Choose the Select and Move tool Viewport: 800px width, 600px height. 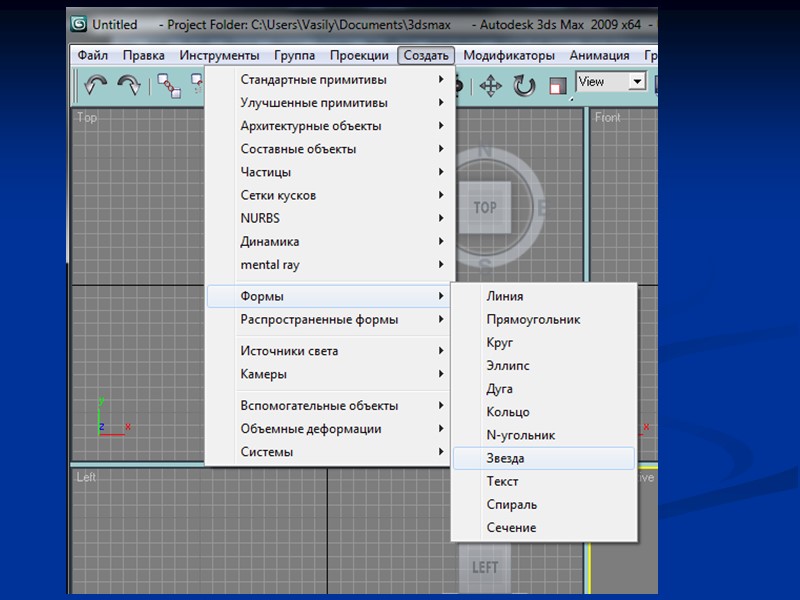(x=491, y=86)
